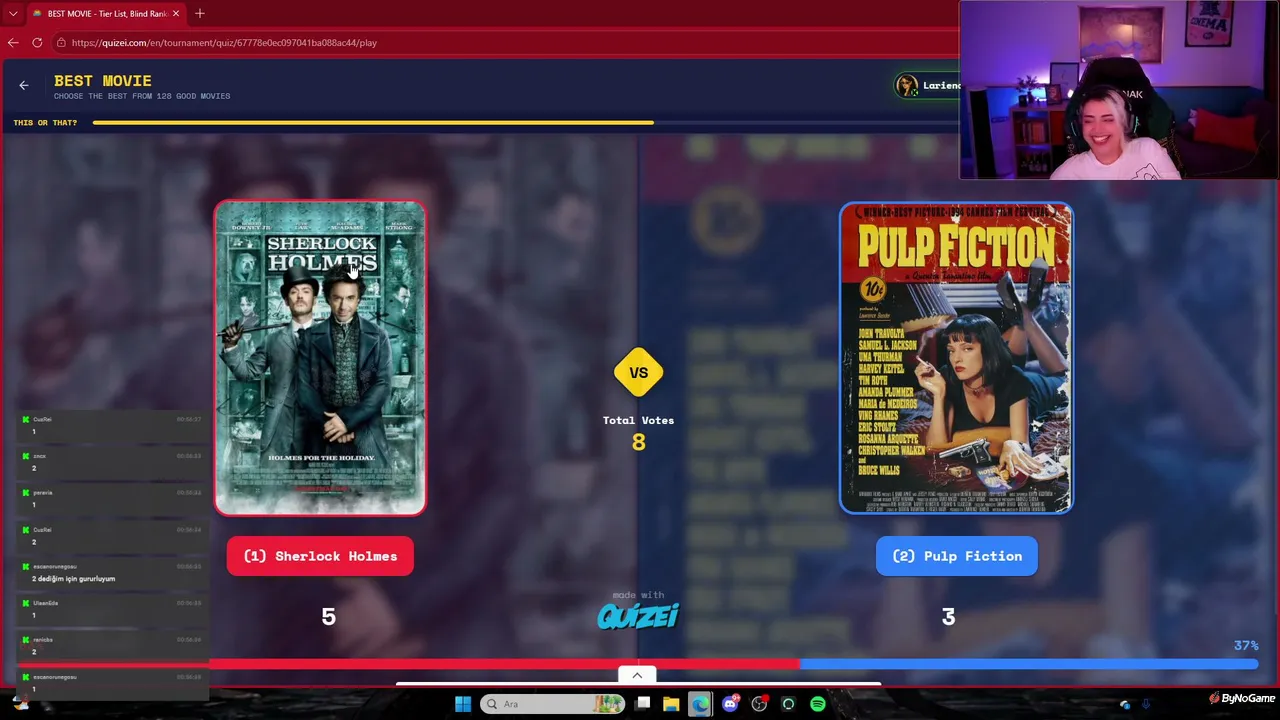Click 'CHOOSE THE BEST FROM 128 GOOD MOVIES' subtitle

coord(142,96)
